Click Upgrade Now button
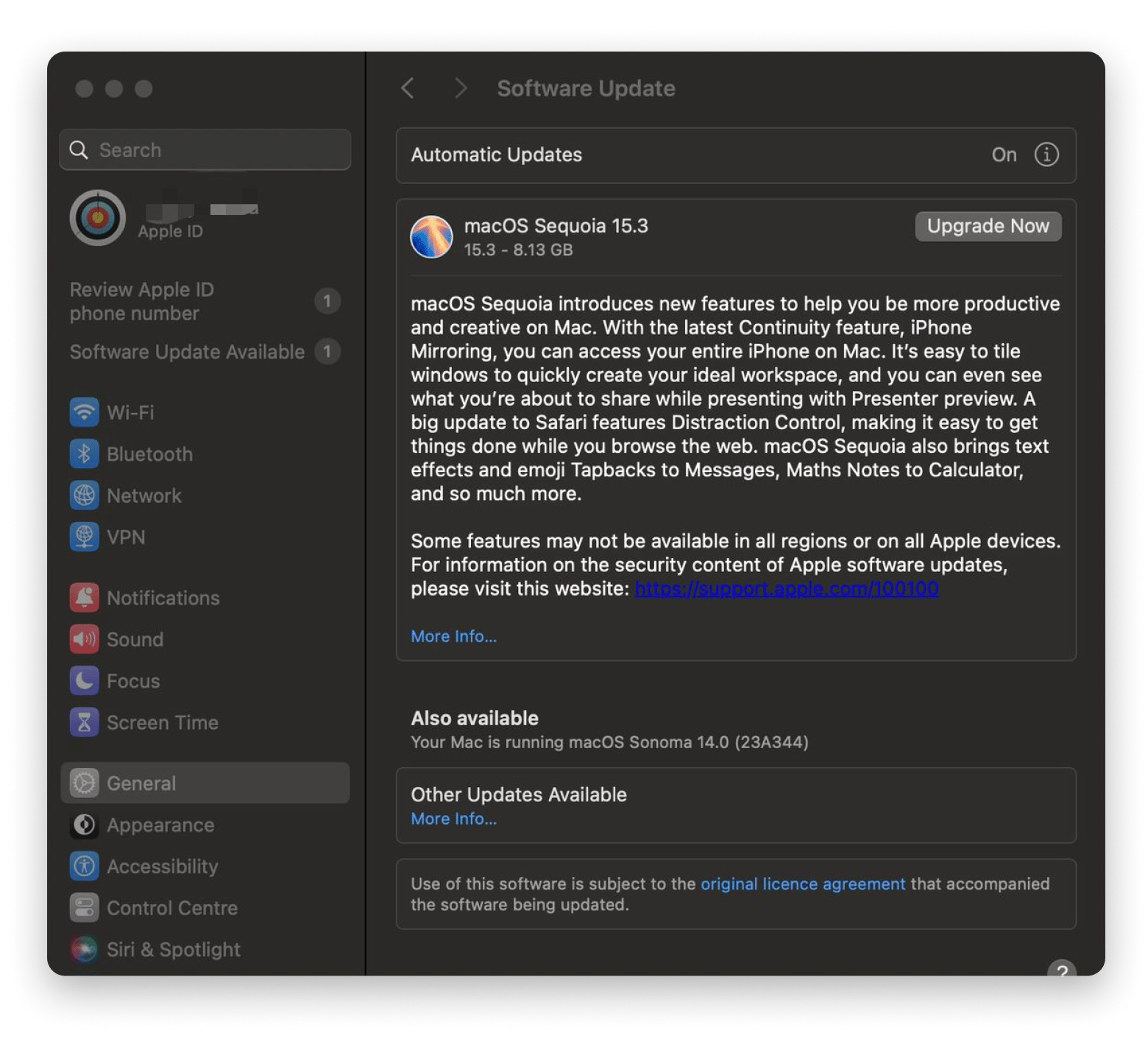1148x1044 pixels. (x=988, y=226)
